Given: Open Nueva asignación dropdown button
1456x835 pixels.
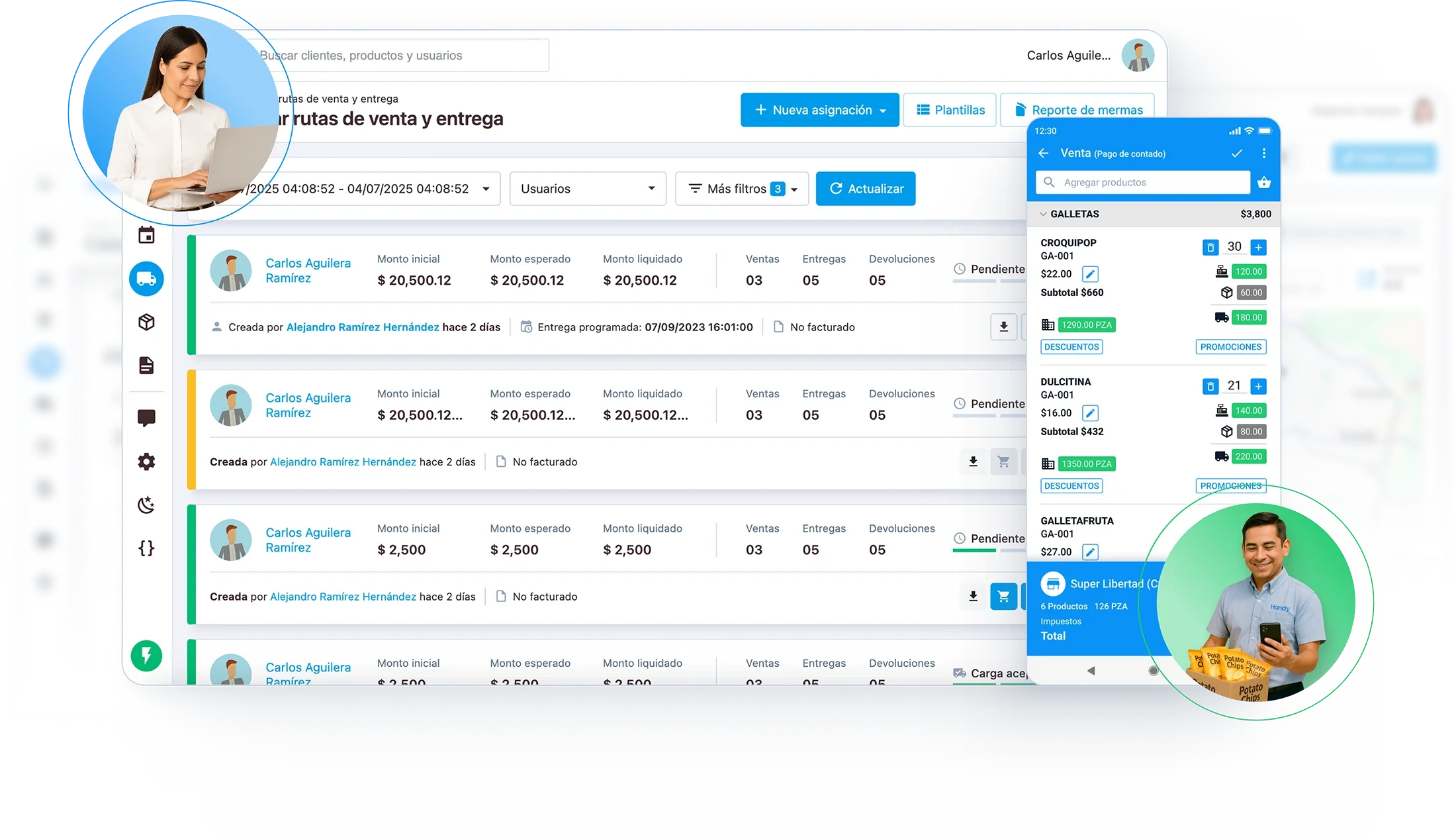Looking at the screenshot, I should 819,110.
